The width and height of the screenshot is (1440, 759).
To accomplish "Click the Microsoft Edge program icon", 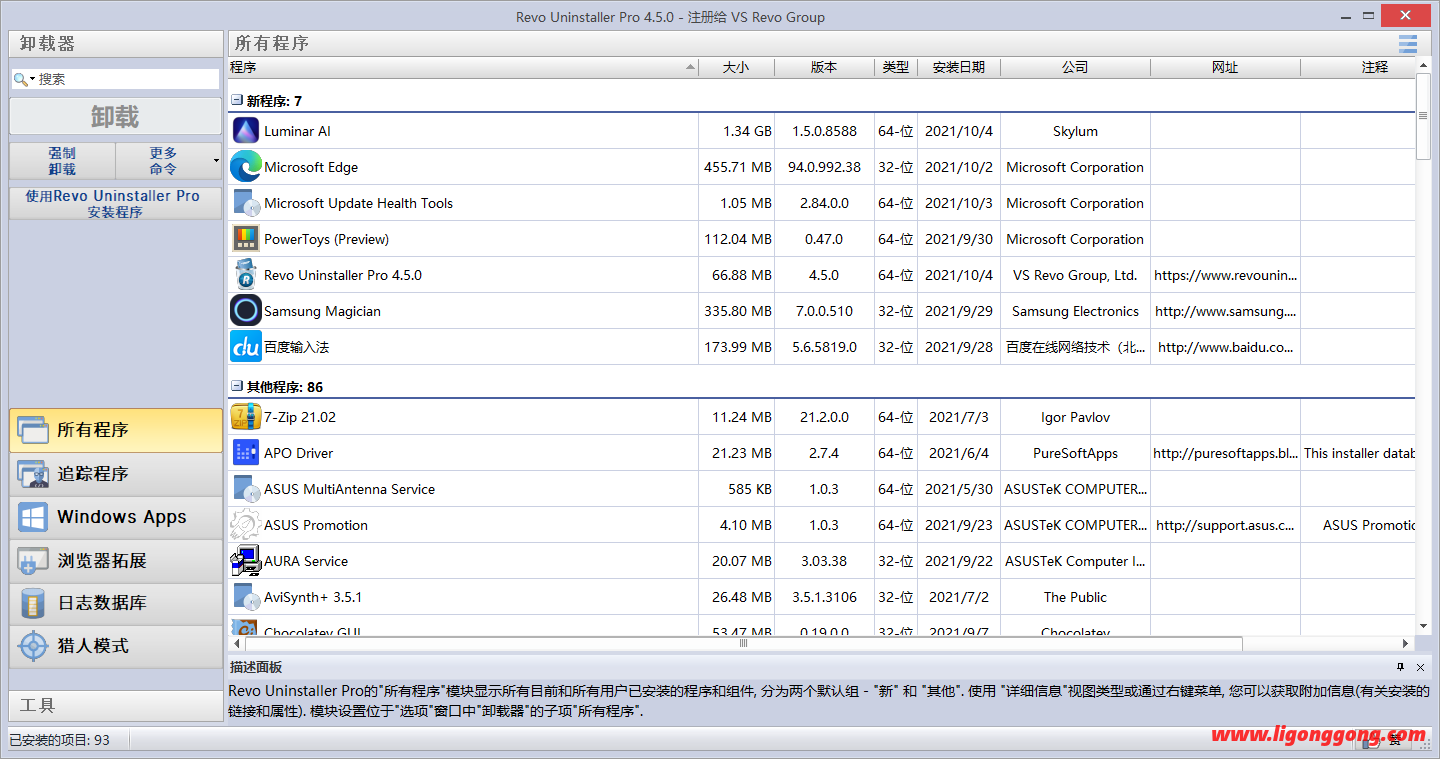I will [x=245, y=167].
